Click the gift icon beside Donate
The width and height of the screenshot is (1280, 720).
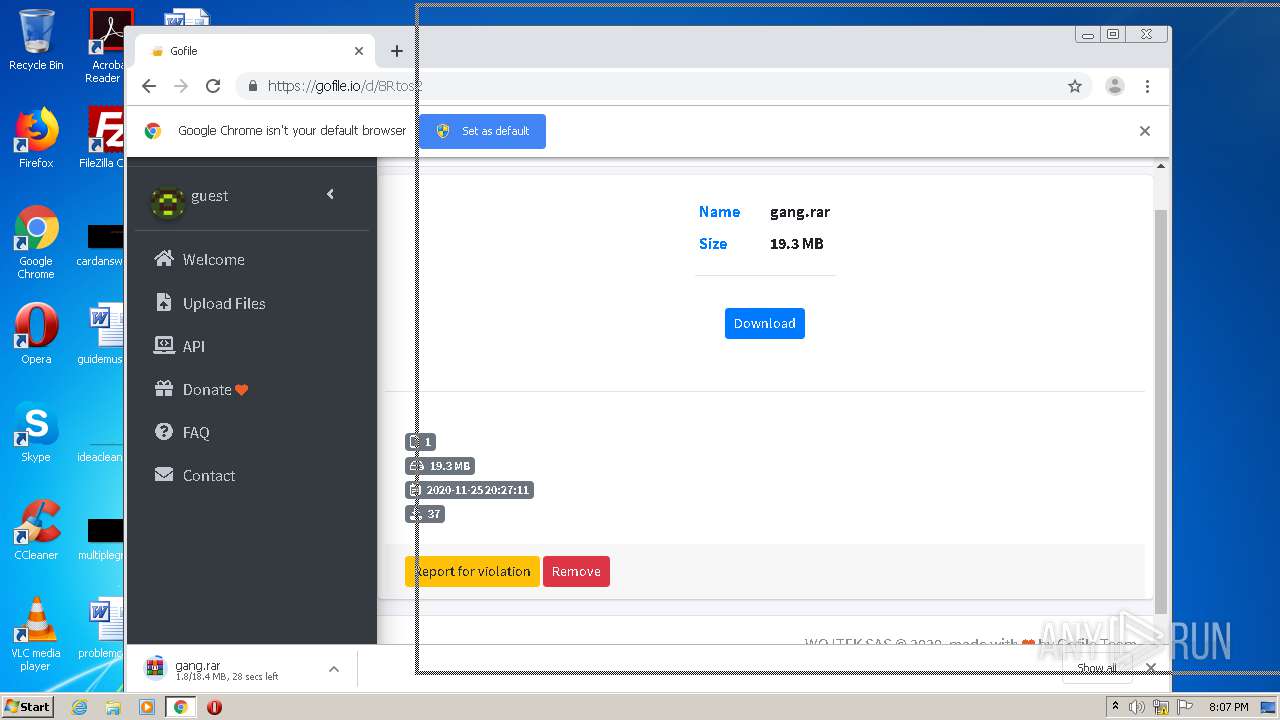(x=164, y=388)
